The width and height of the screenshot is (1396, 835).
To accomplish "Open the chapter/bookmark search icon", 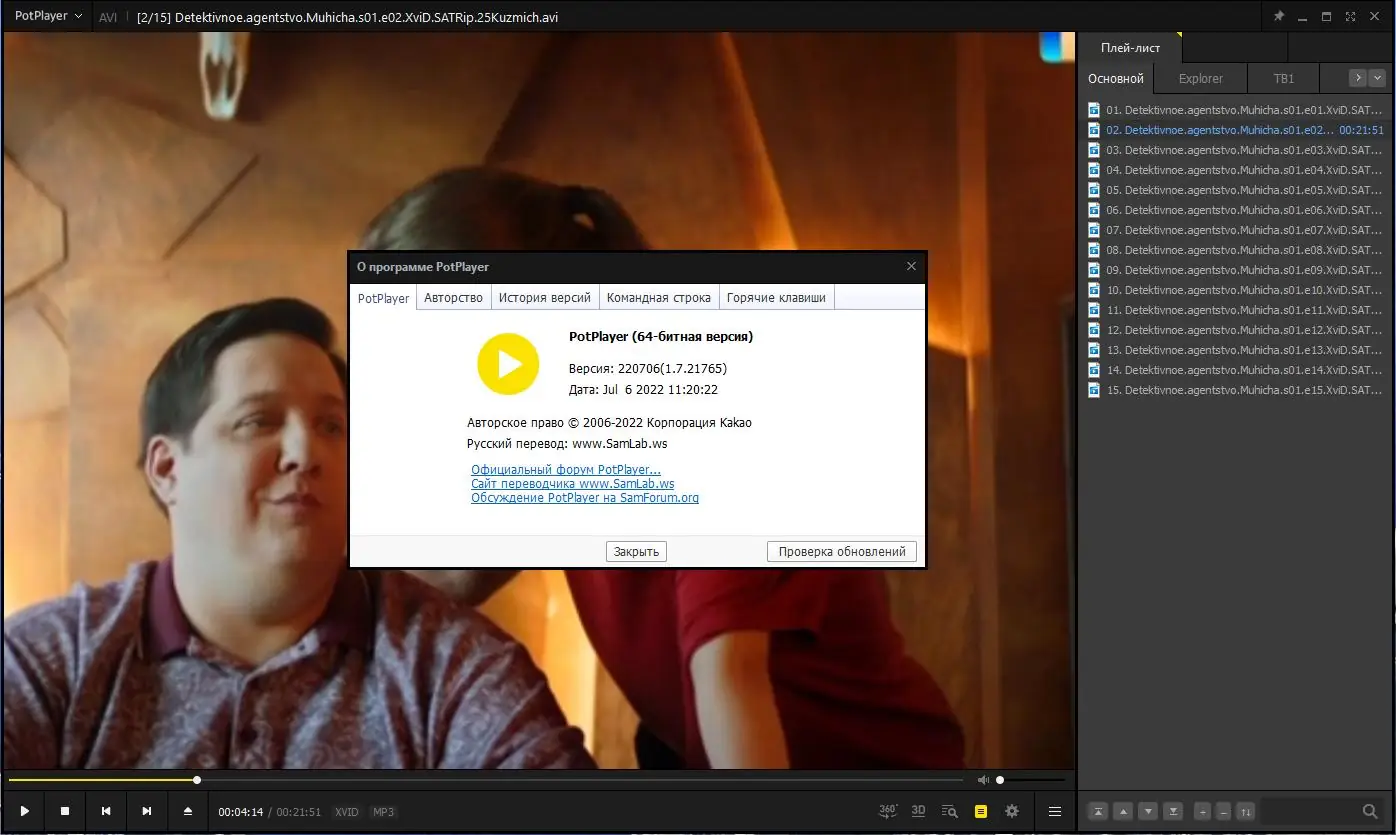I will pos(950,811).
